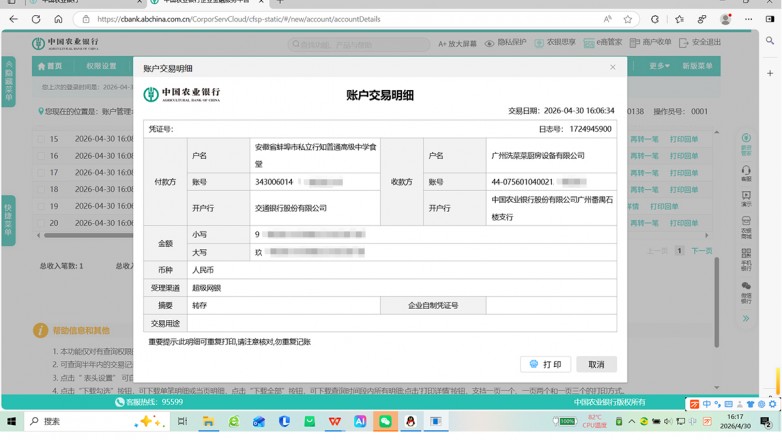Click the taskbar 搜索 search box

95,422
